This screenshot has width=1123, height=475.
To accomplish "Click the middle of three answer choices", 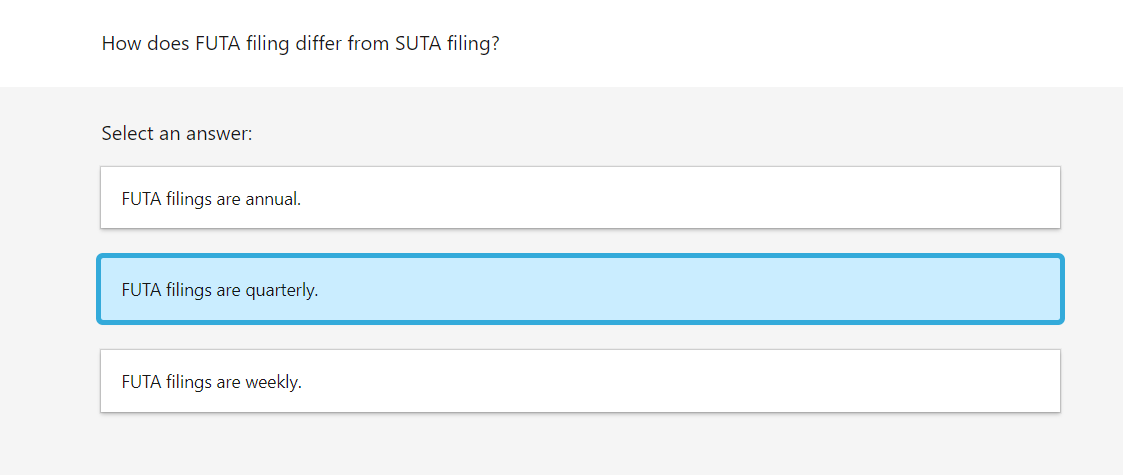I will (580, 290).
